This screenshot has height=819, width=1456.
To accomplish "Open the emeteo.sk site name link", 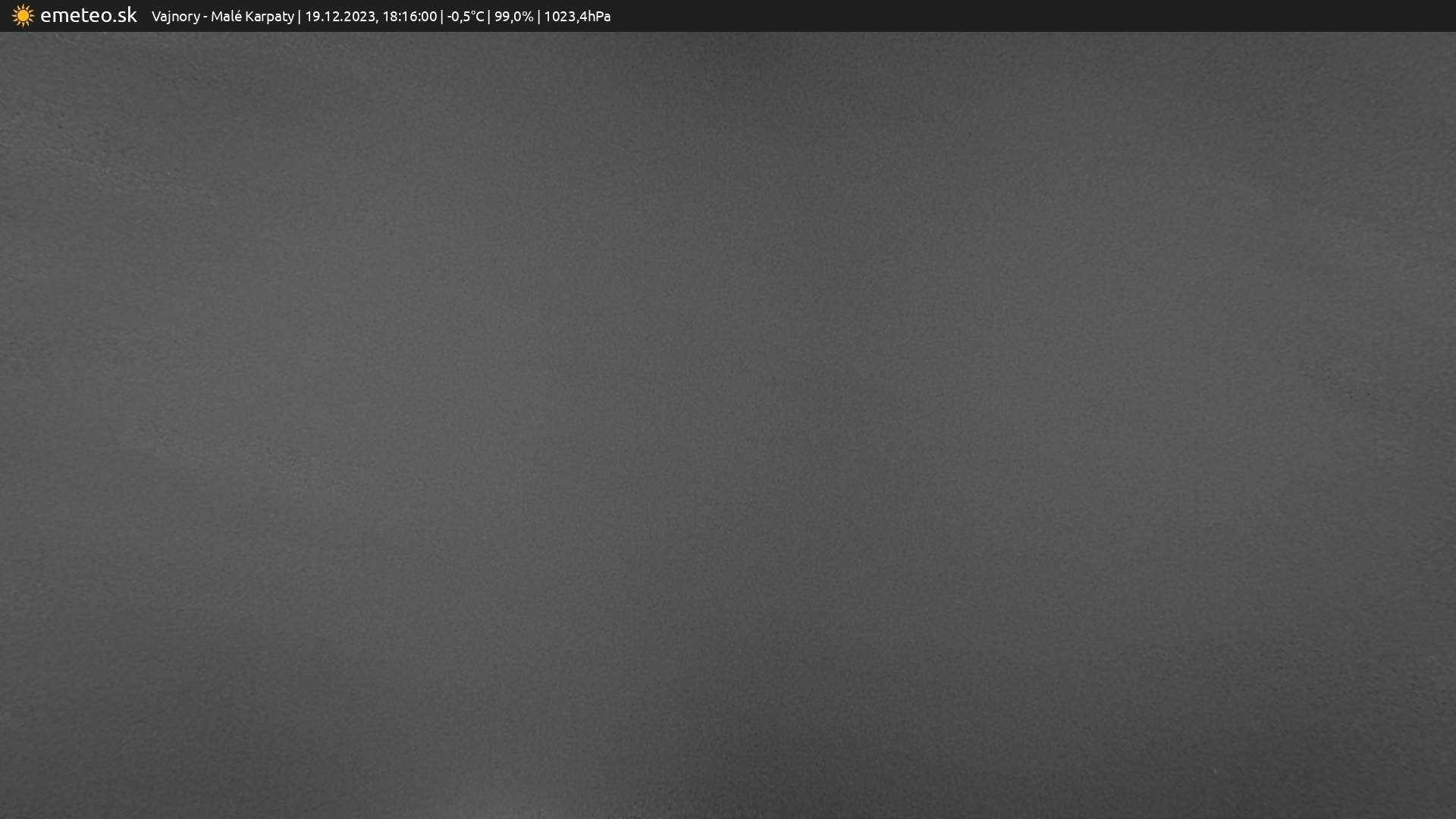I will click(88, 15).
